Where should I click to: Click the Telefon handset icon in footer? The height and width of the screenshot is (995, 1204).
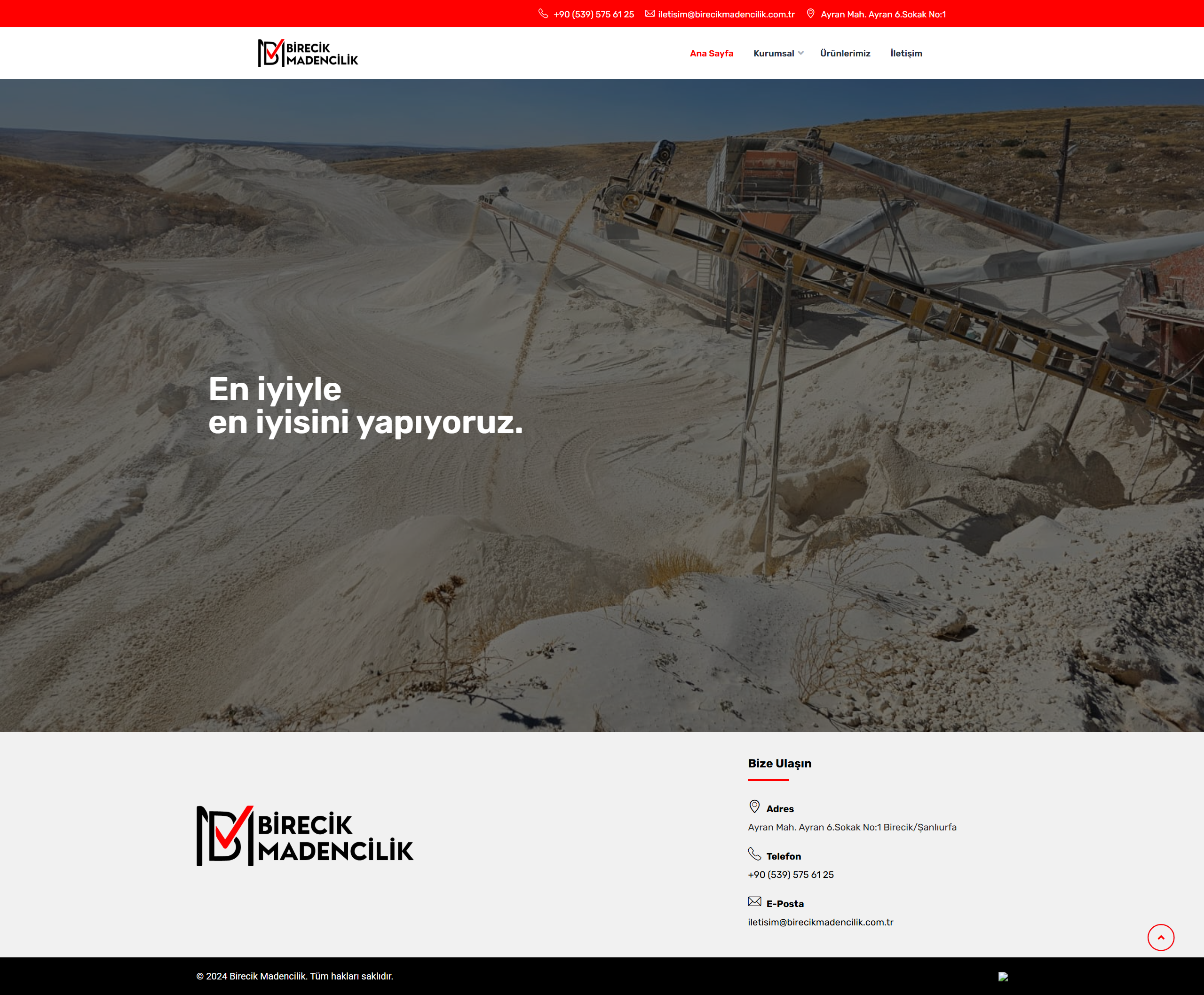tap(754, 854)
